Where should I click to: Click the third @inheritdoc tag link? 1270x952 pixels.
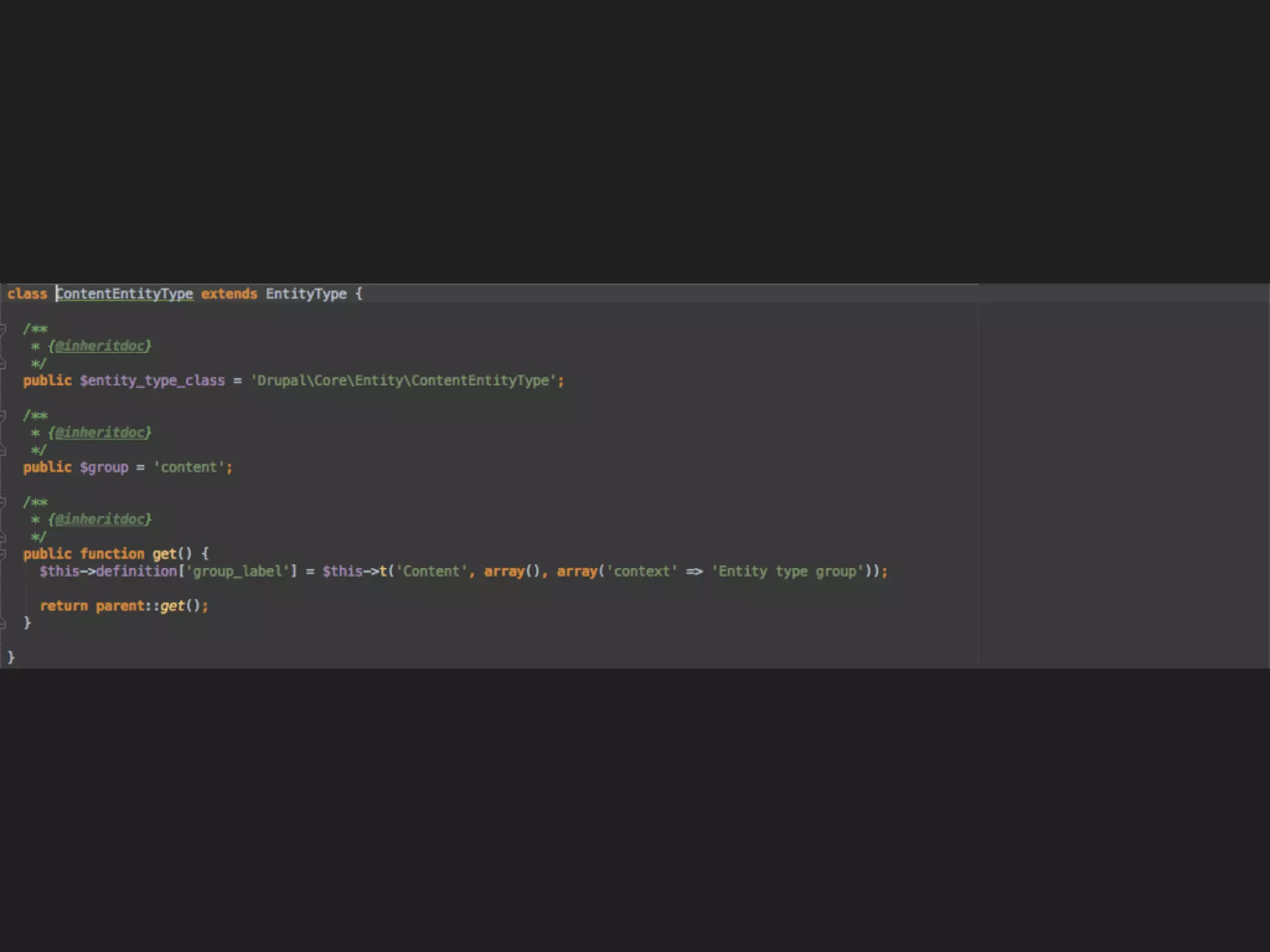pos(100,519)
